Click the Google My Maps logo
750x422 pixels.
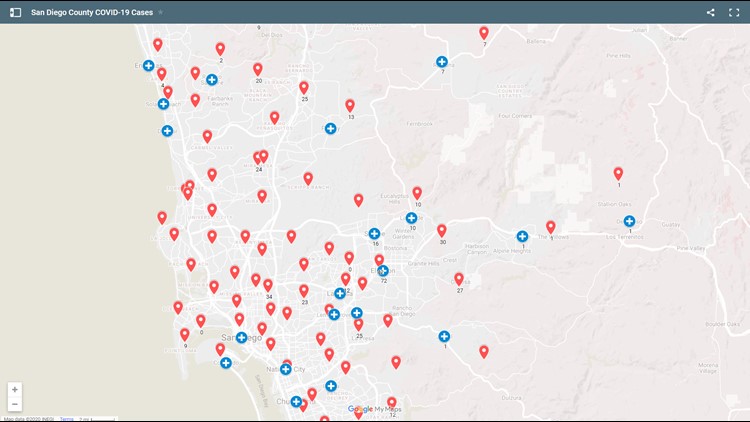(x=374, y=409)
